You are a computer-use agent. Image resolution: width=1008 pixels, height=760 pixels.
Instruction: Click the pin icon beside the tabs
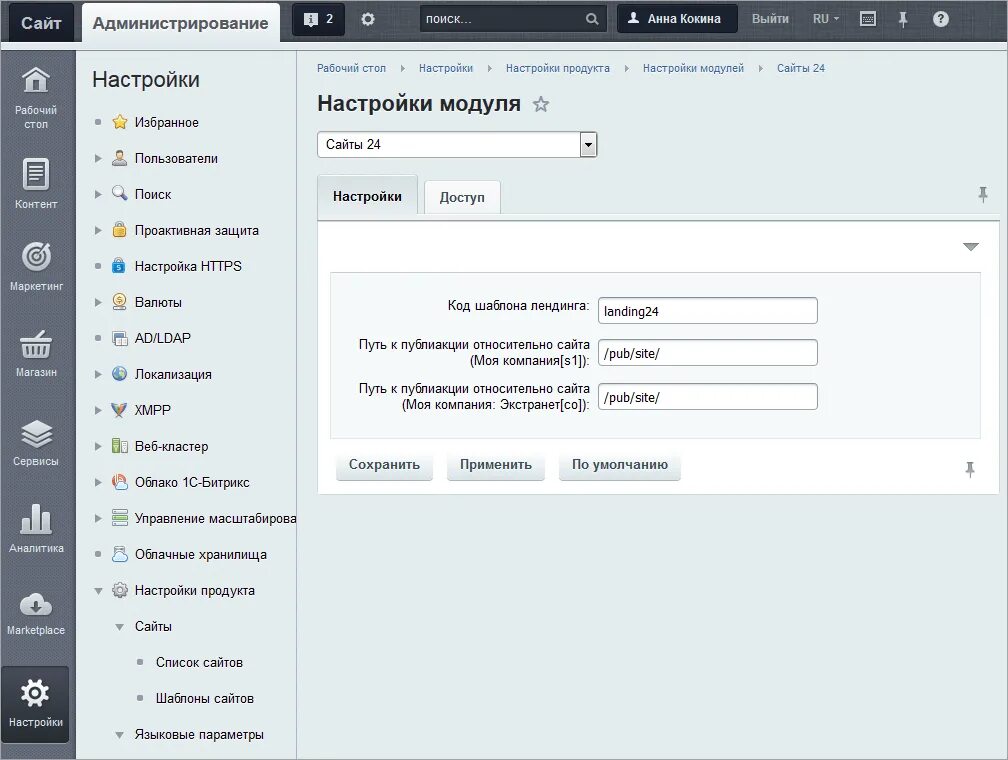tap(983, 194)
